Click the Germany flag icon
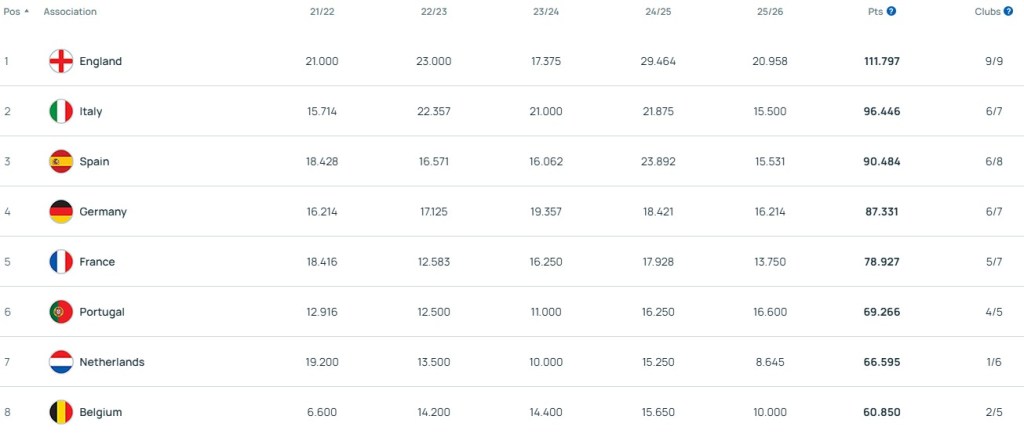Viewport: 1024px width, 434px height. [x=61, y=211]
